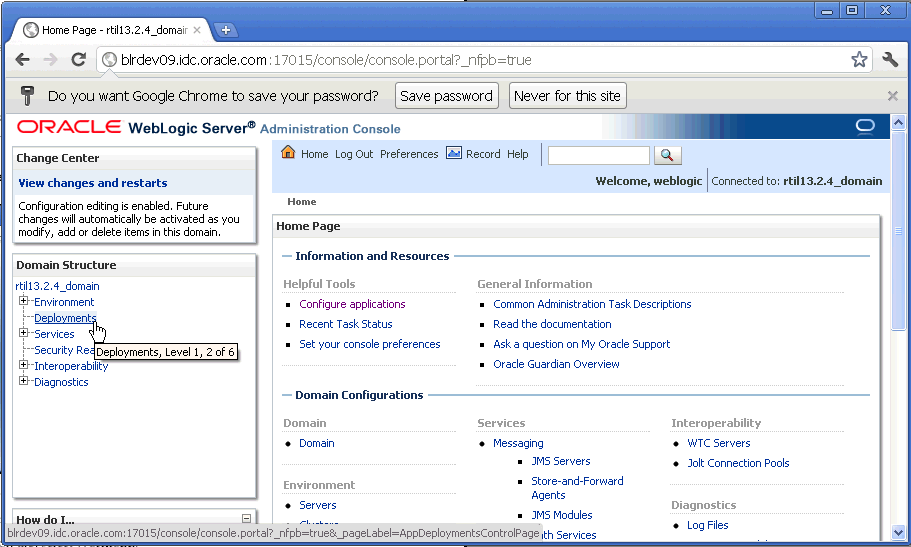Click Diagnostics in the domain tree

[61, 382]
